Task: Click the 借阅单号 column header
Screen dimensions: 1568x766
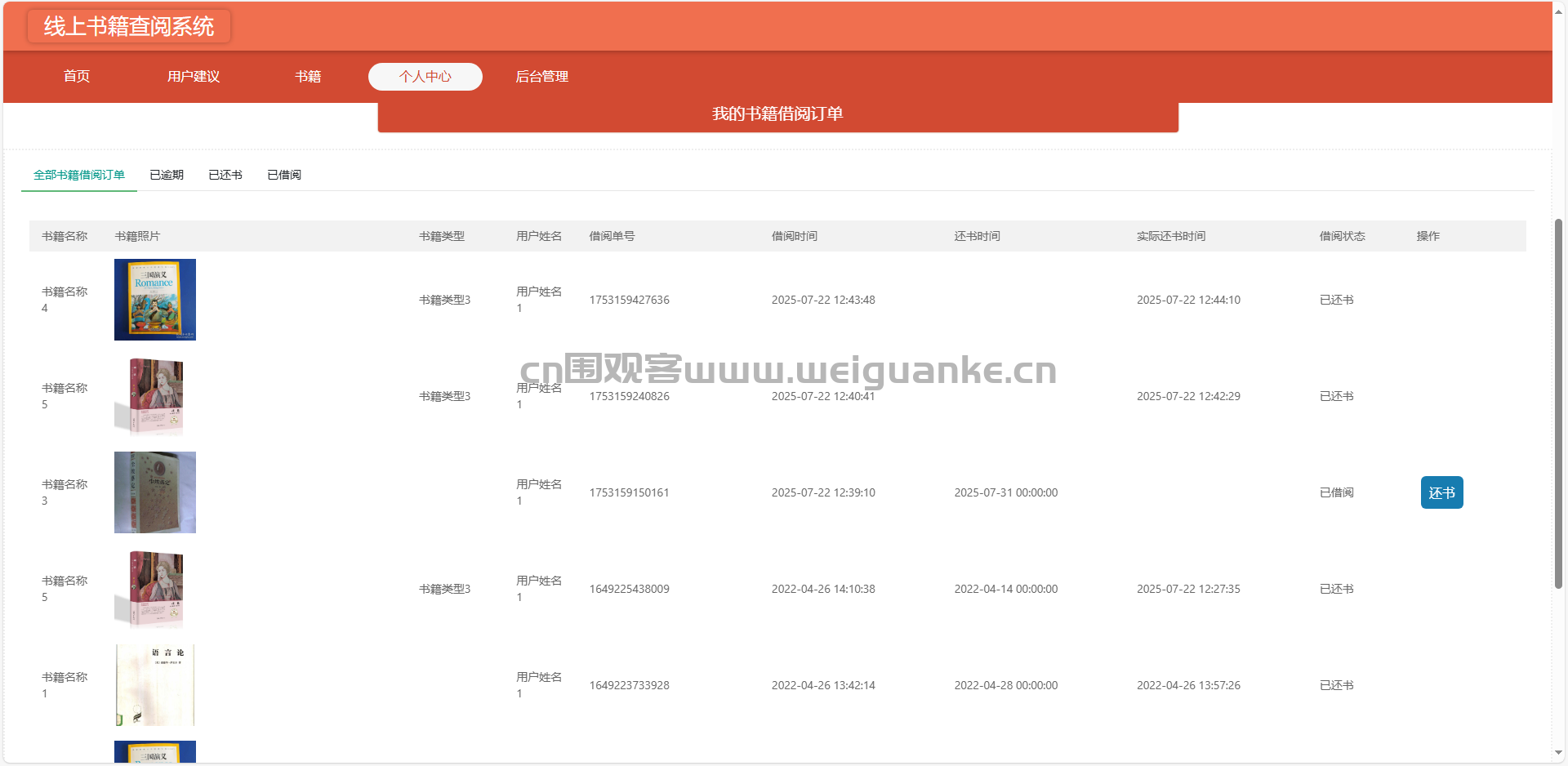Action: (x=612, y=236)
